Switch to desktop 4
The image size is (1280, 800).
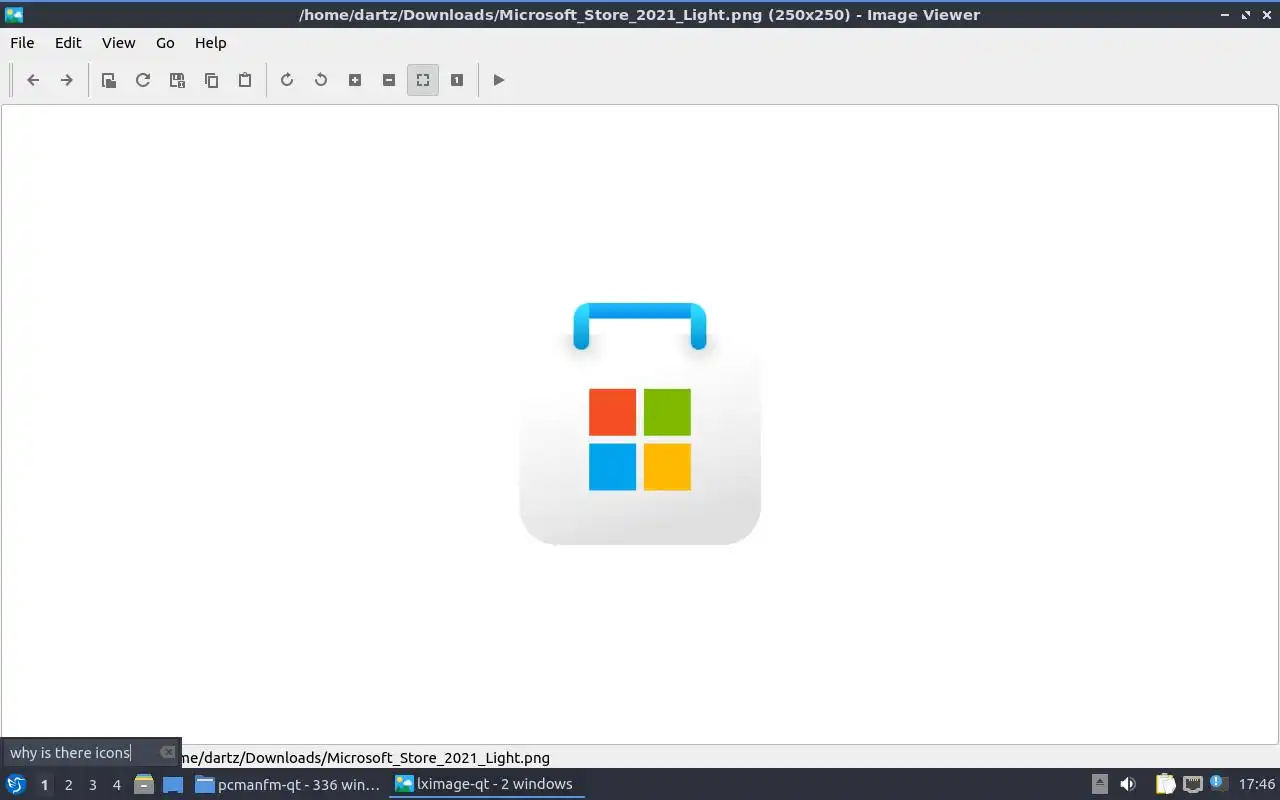[x=116, y=785]
